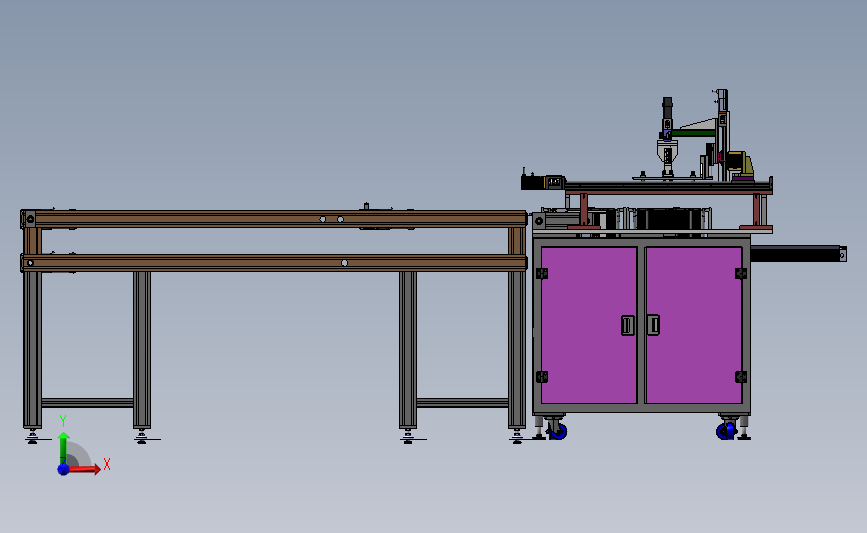Viewport: 867px width, 533px height.
Task: Click the red X axis arrow of the triad
Action: point(85,469)
